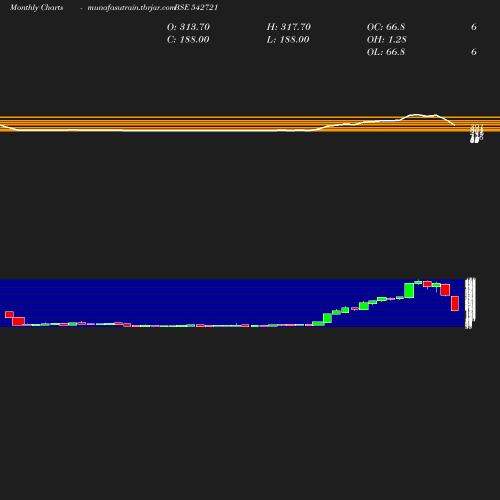
Task: Click the 'OL: 66.8' value
Action: tap(386, 52)
